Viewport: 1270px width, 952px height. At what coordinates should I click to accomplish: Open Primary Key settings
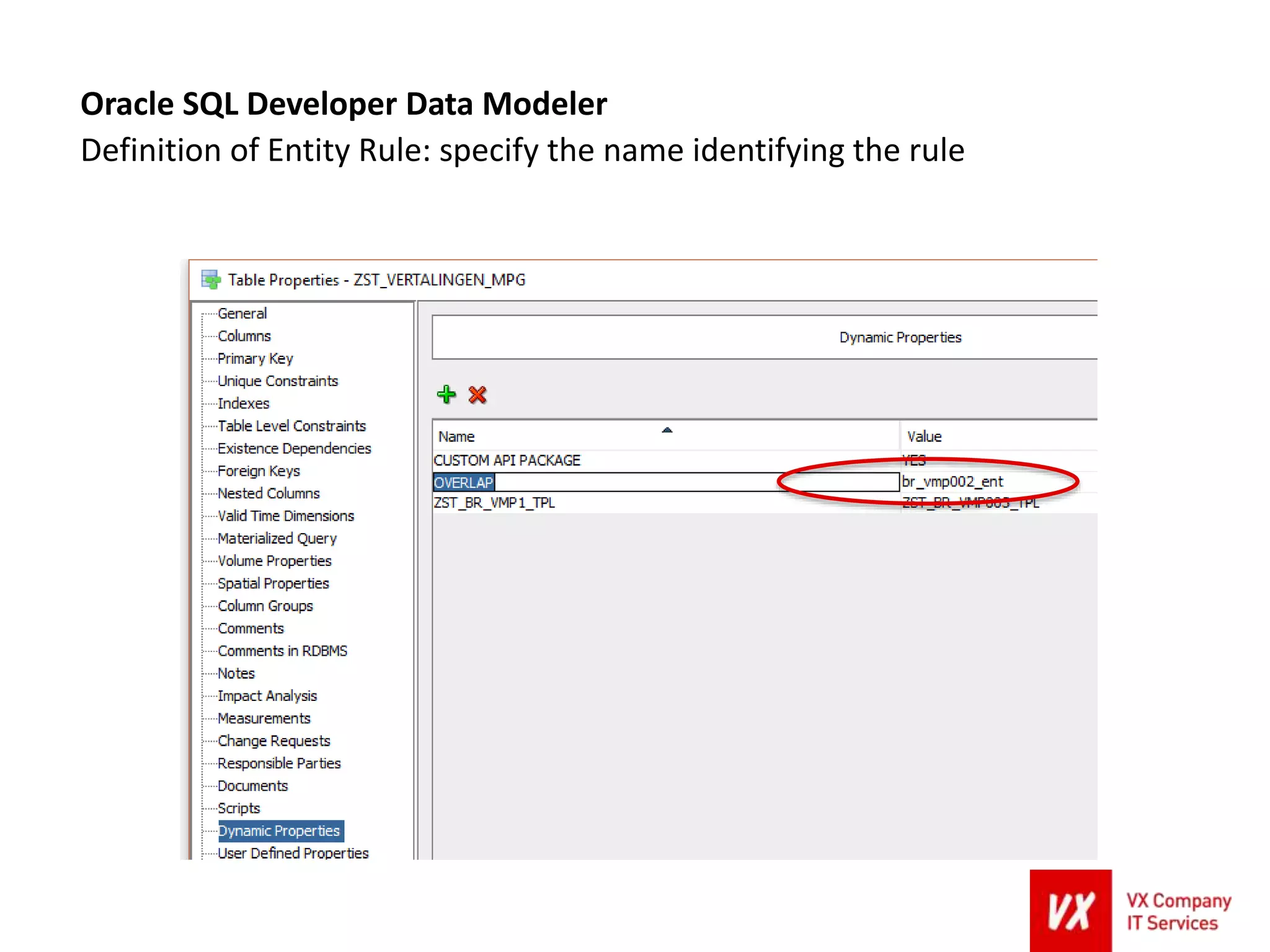[x=255, y=359]
